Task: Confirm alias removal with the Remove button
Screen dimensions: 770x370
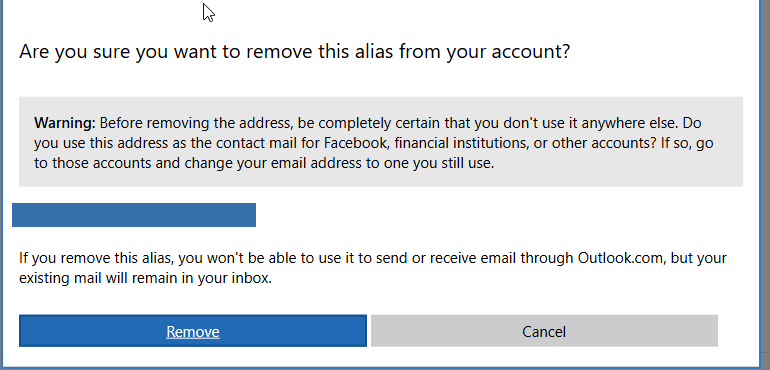Action: 192,331
